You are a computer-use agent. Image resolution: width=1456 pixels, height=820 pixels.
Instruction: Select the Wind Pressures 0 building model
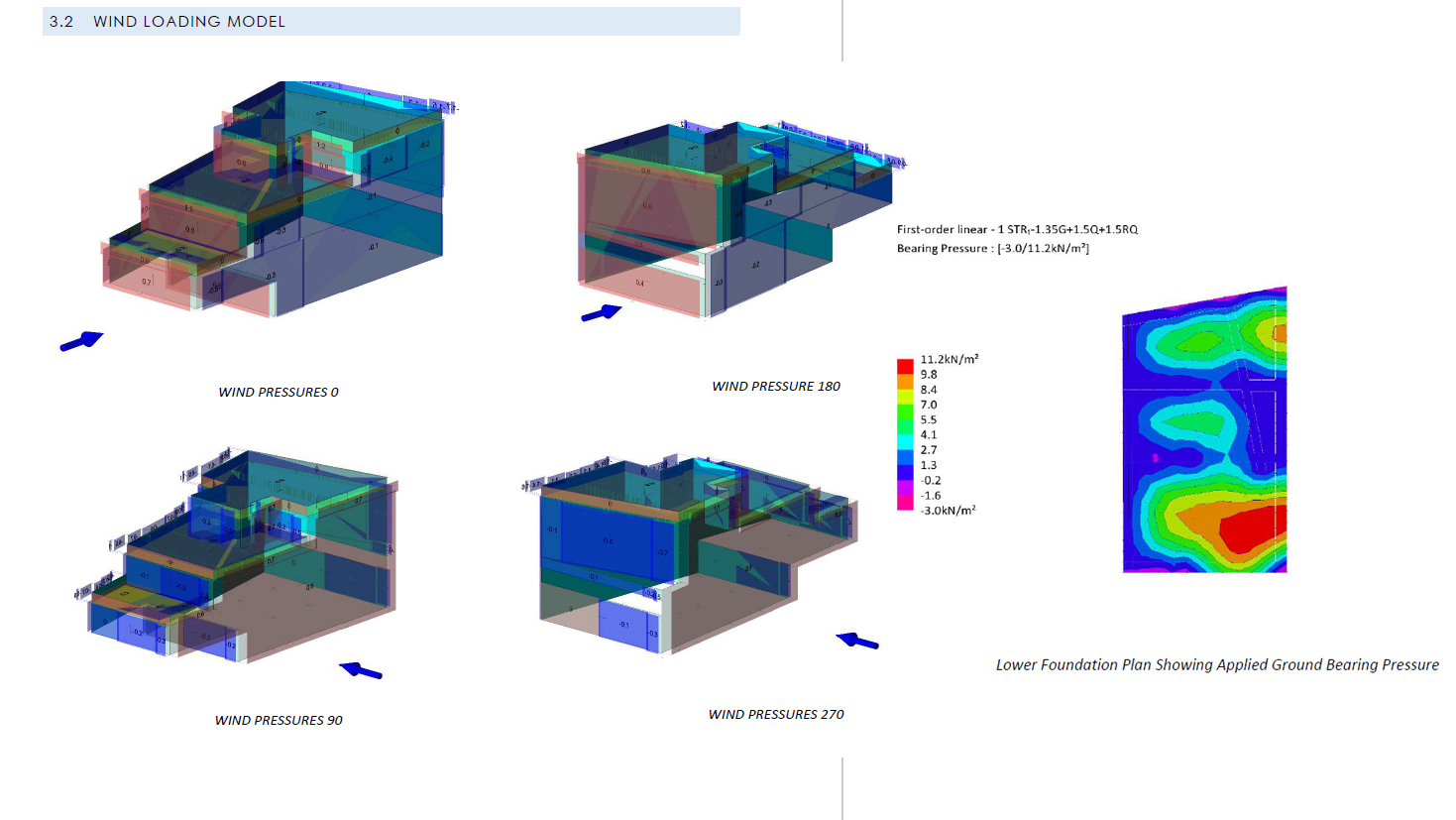point(278,198)
